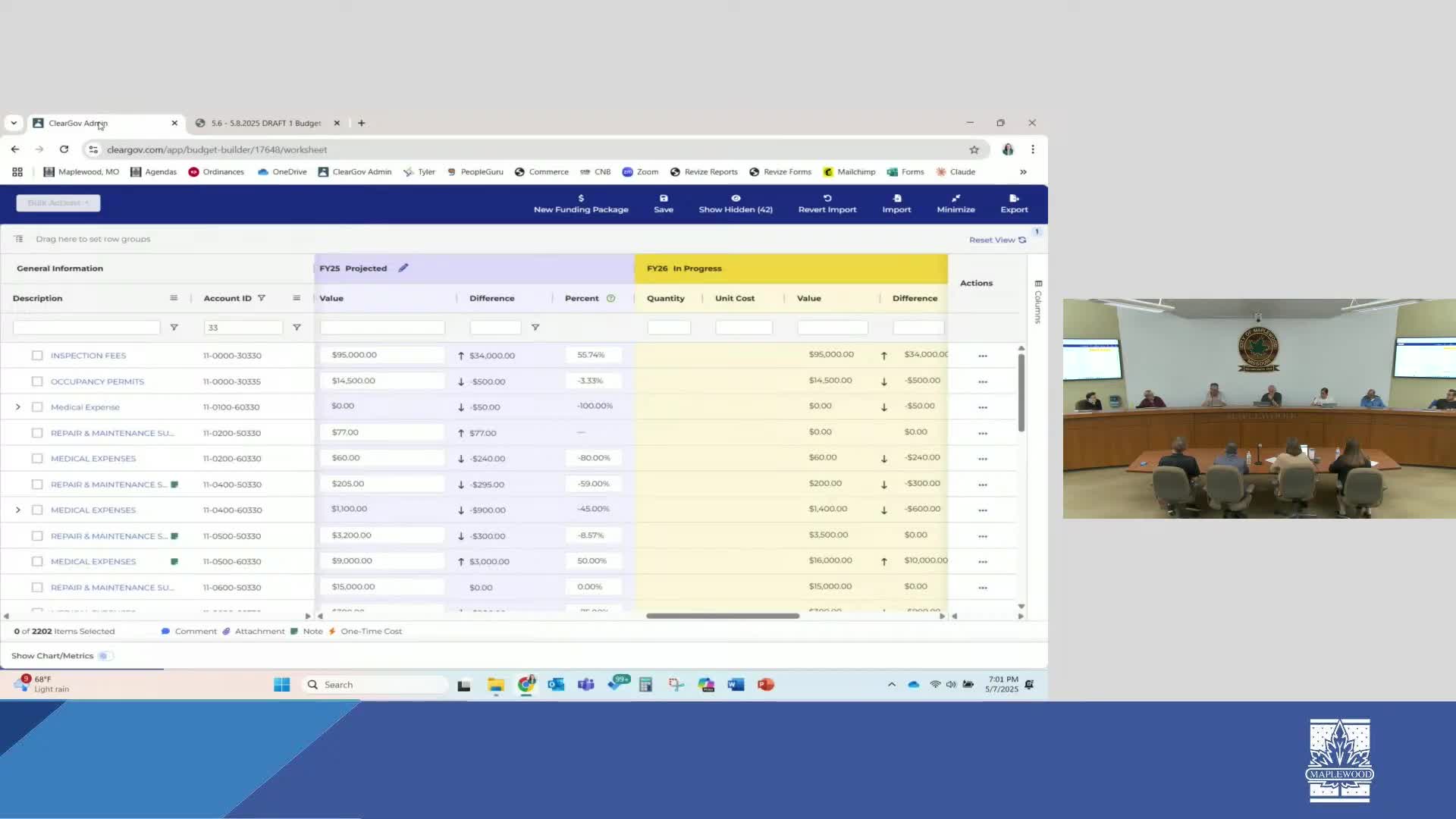Click Show Hidden (42) eye icon
This screenshot has width=1456, height=819.
tap(735, 198)
